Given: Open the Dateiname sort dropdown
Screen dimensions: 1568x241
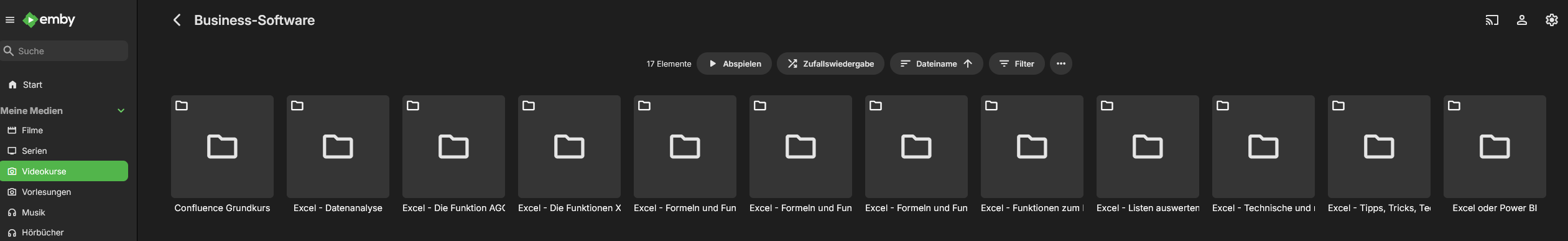Looking at the screenshot, I should coord(936,64).
